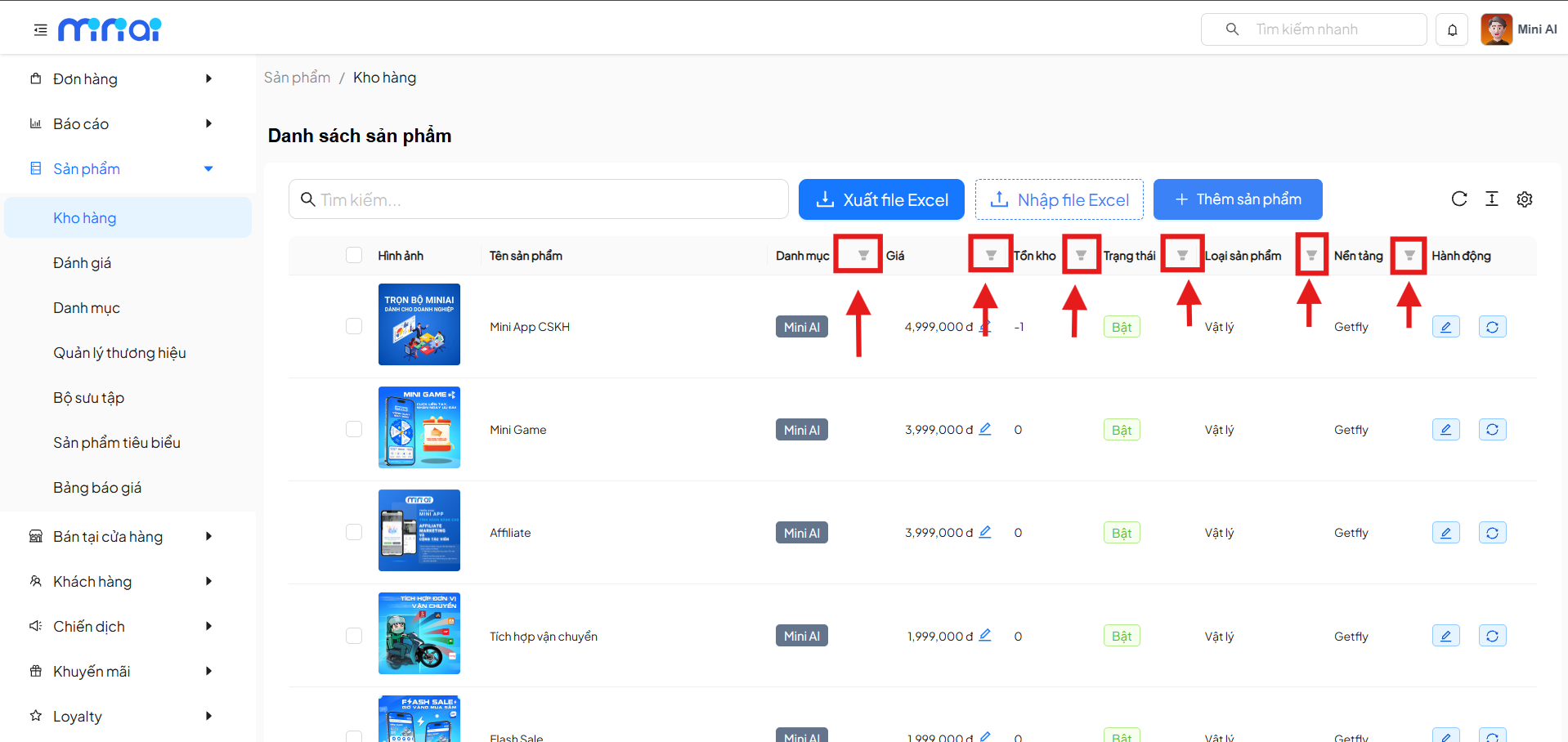This screenshot has height=742, width=1568.
Task: Click the sync icon for Mini Game row
Action: [1492, 430]
